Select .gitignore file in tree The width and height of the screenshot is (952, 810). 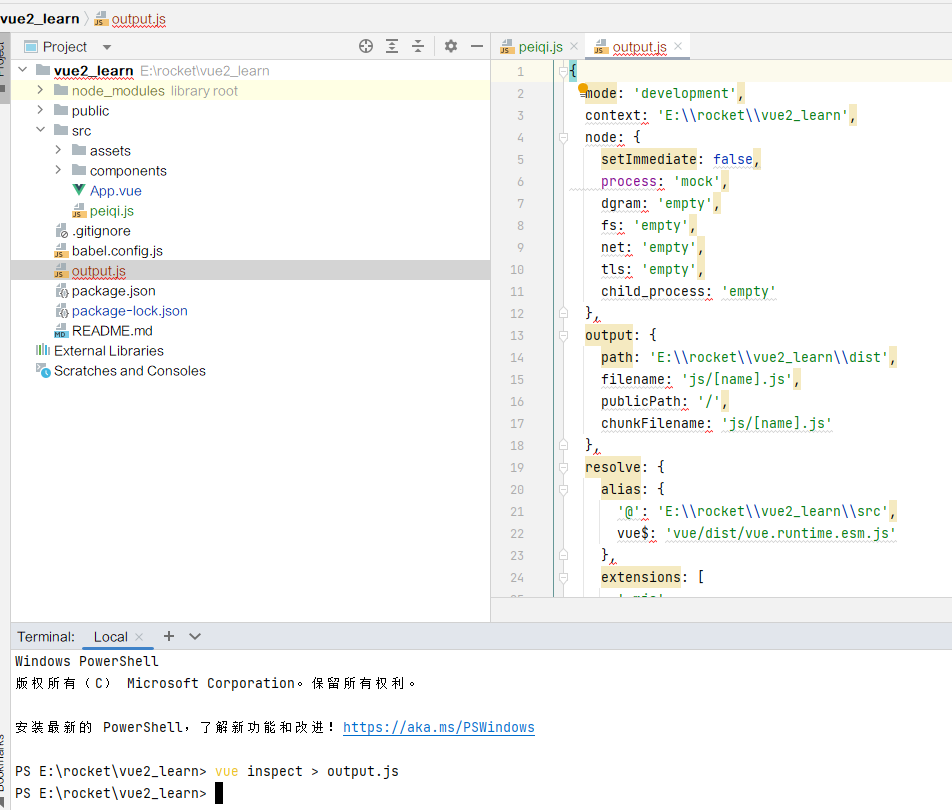pyautogui.click(x=101, y=231)
